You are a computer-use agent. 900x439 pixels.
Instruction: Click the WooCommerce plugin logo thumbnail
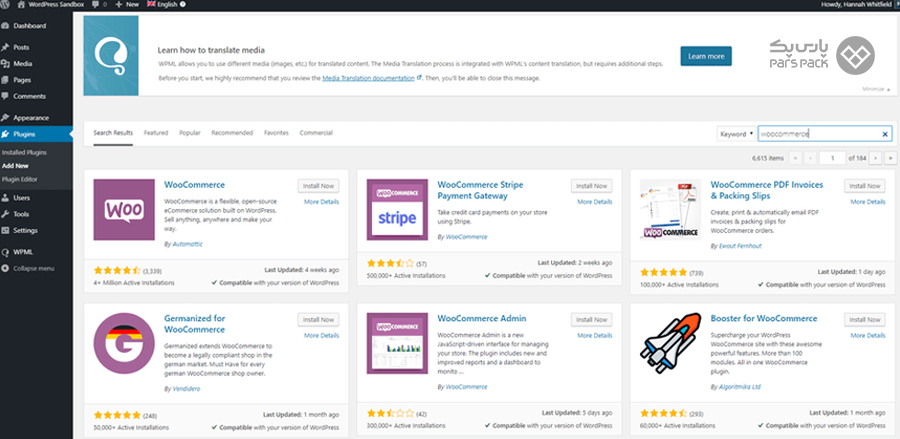[124, 209]
